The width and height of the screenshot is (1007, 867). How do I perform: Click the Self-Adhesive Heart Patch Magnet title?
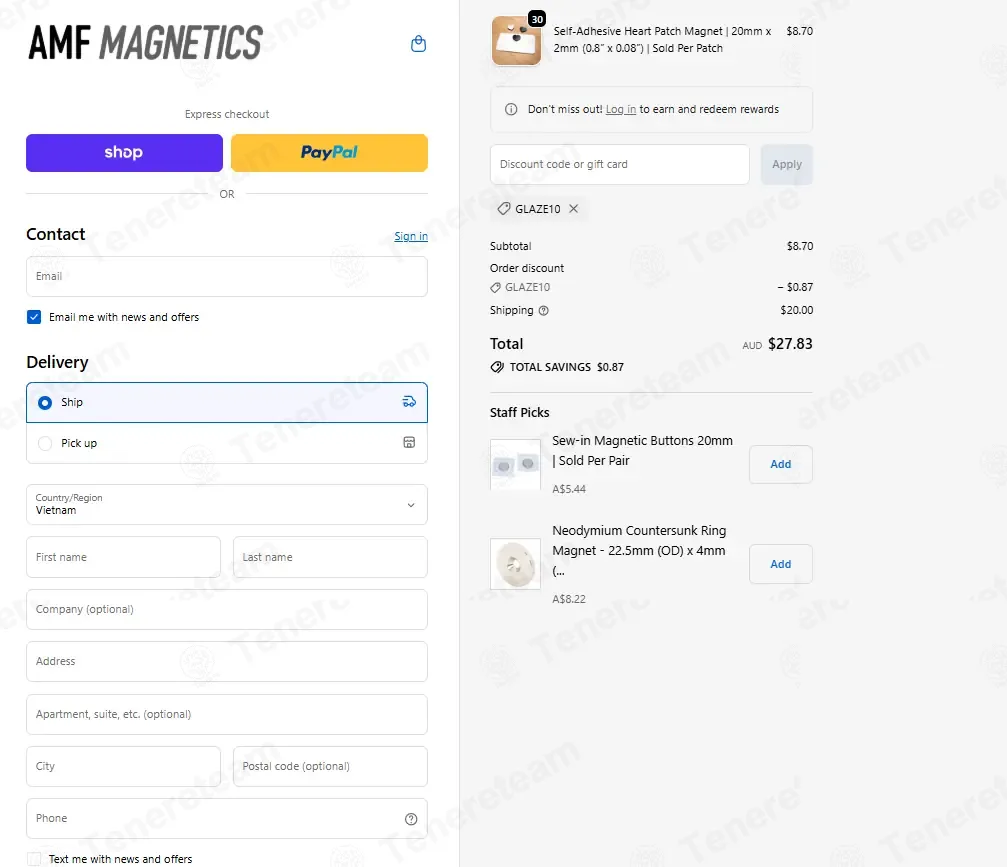tap(662, 40)
